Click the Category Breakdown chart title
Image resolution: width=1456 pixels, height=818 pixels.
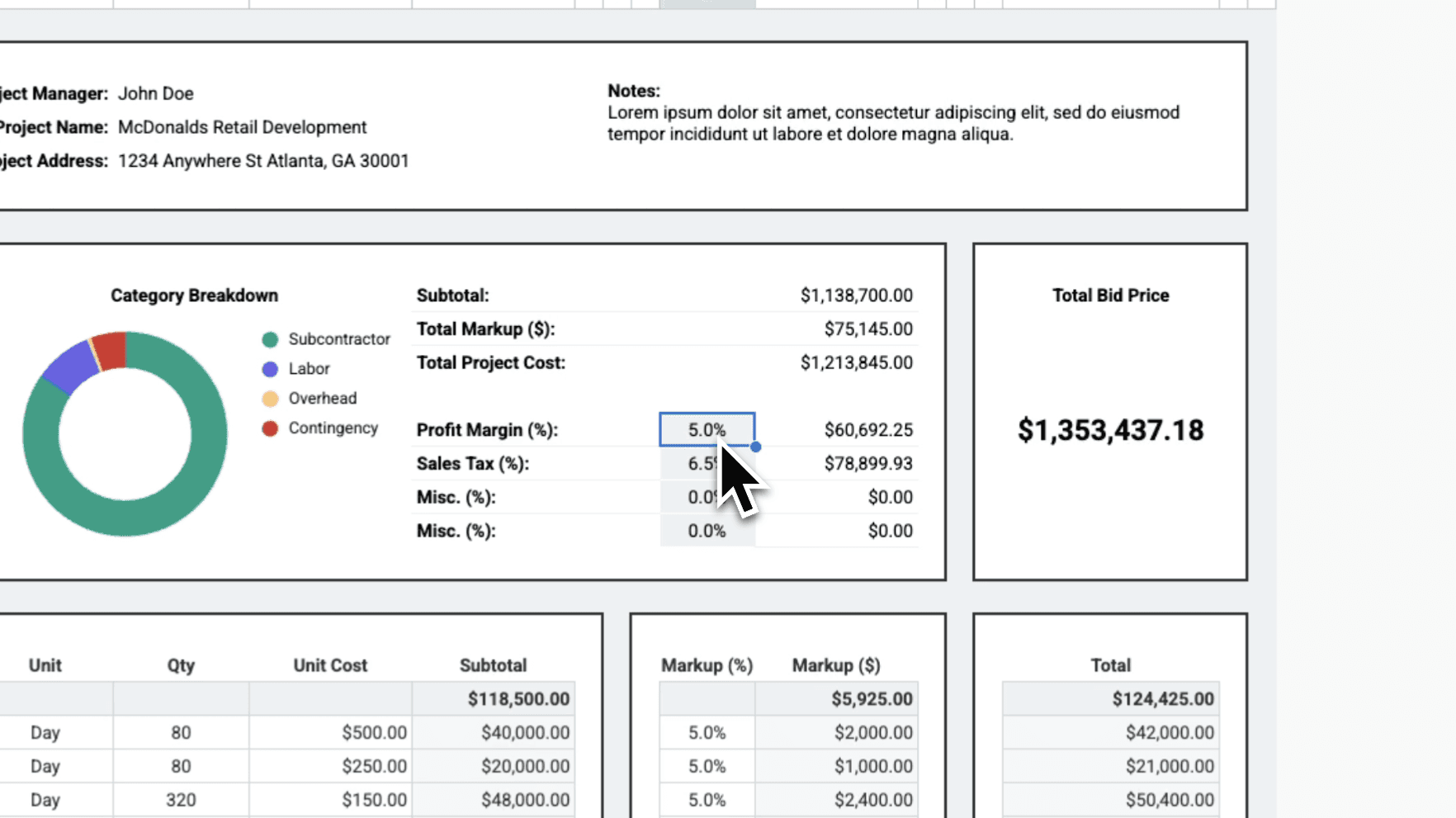click(194, 295)
